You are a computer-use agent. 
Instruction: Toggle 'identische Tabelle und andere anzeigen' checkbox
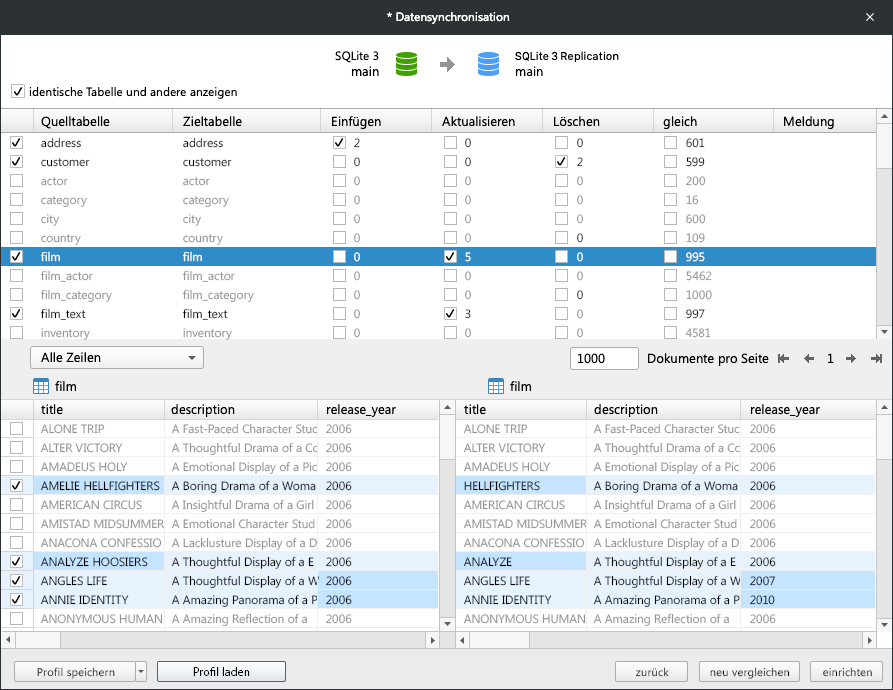(x=18, y=91)
